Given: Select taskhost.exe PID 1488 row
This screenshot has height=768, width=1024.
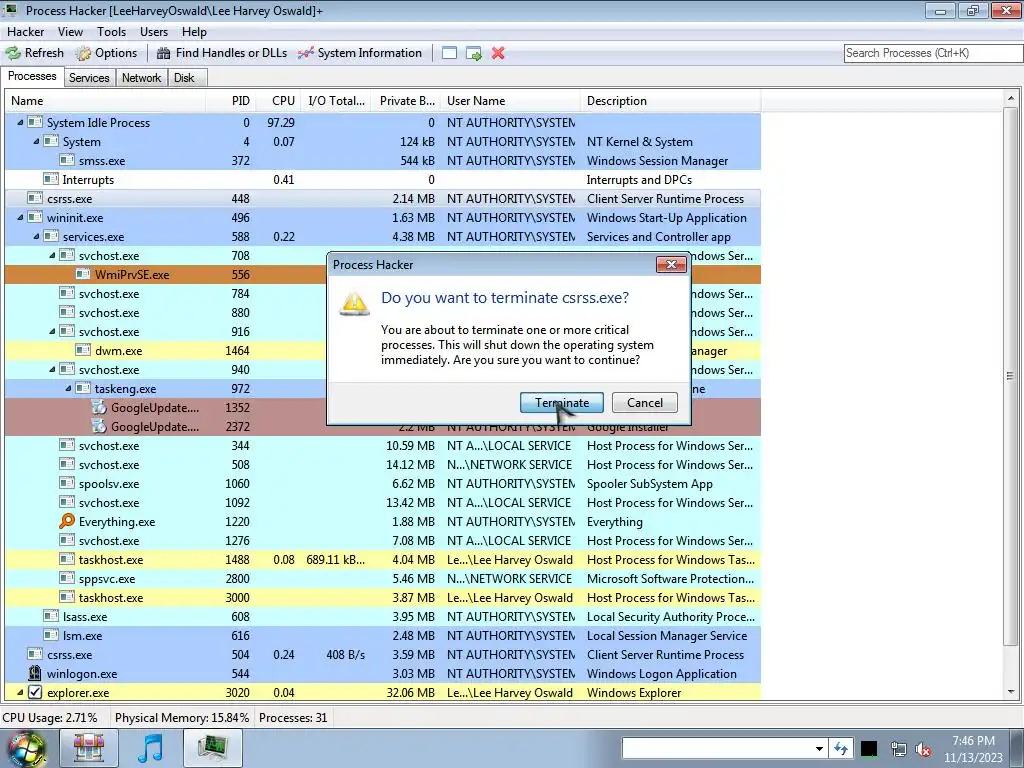Looking at the screenshot, I should click(x=383, y=560).
